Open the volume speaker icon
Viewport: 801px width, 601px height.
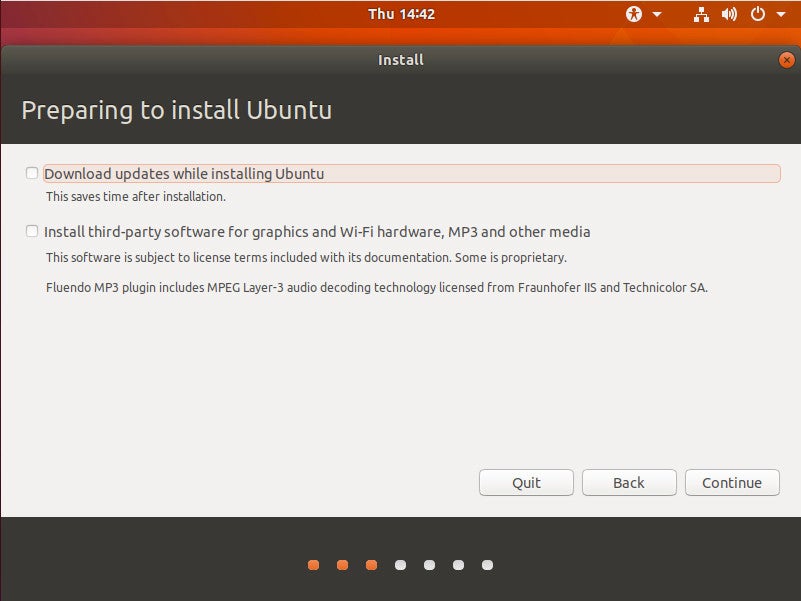729,14
